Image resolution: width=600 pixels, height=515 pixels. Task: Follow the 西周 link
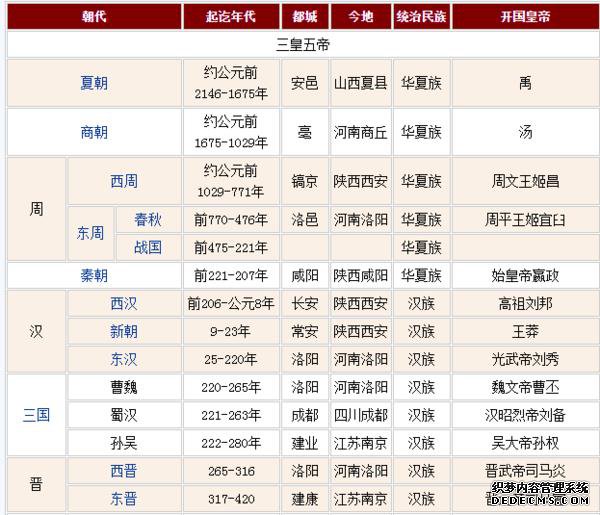tap(124, 181)
